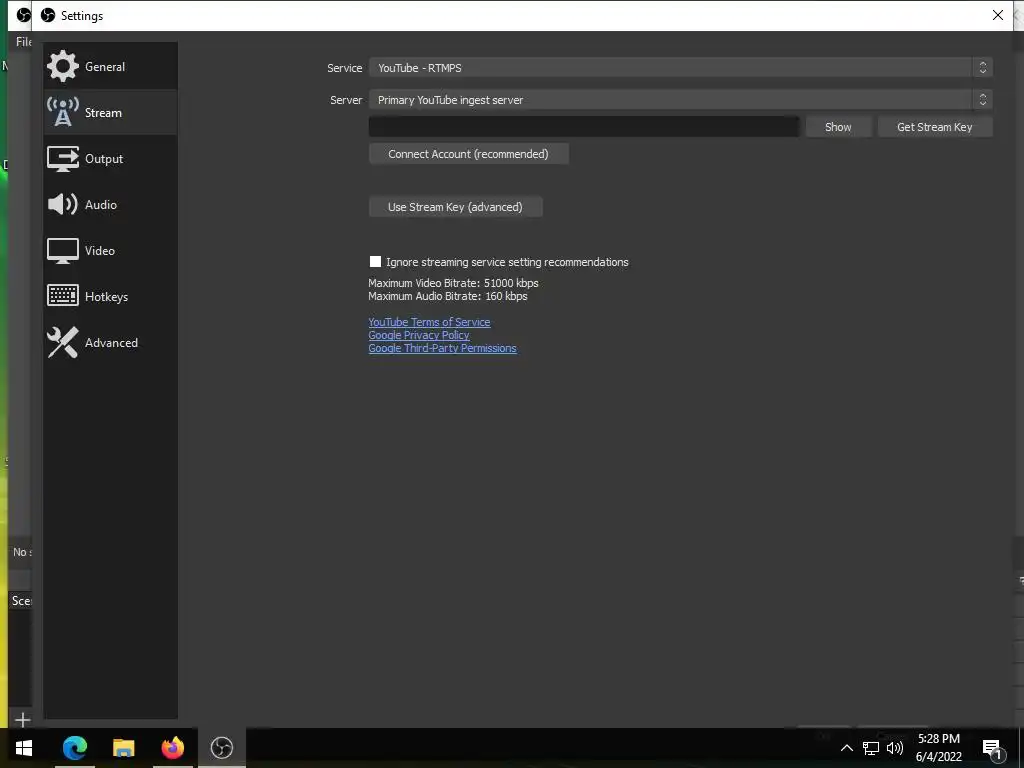Open the network status tray icon
1024x768 pixels.
coord(871,748)
